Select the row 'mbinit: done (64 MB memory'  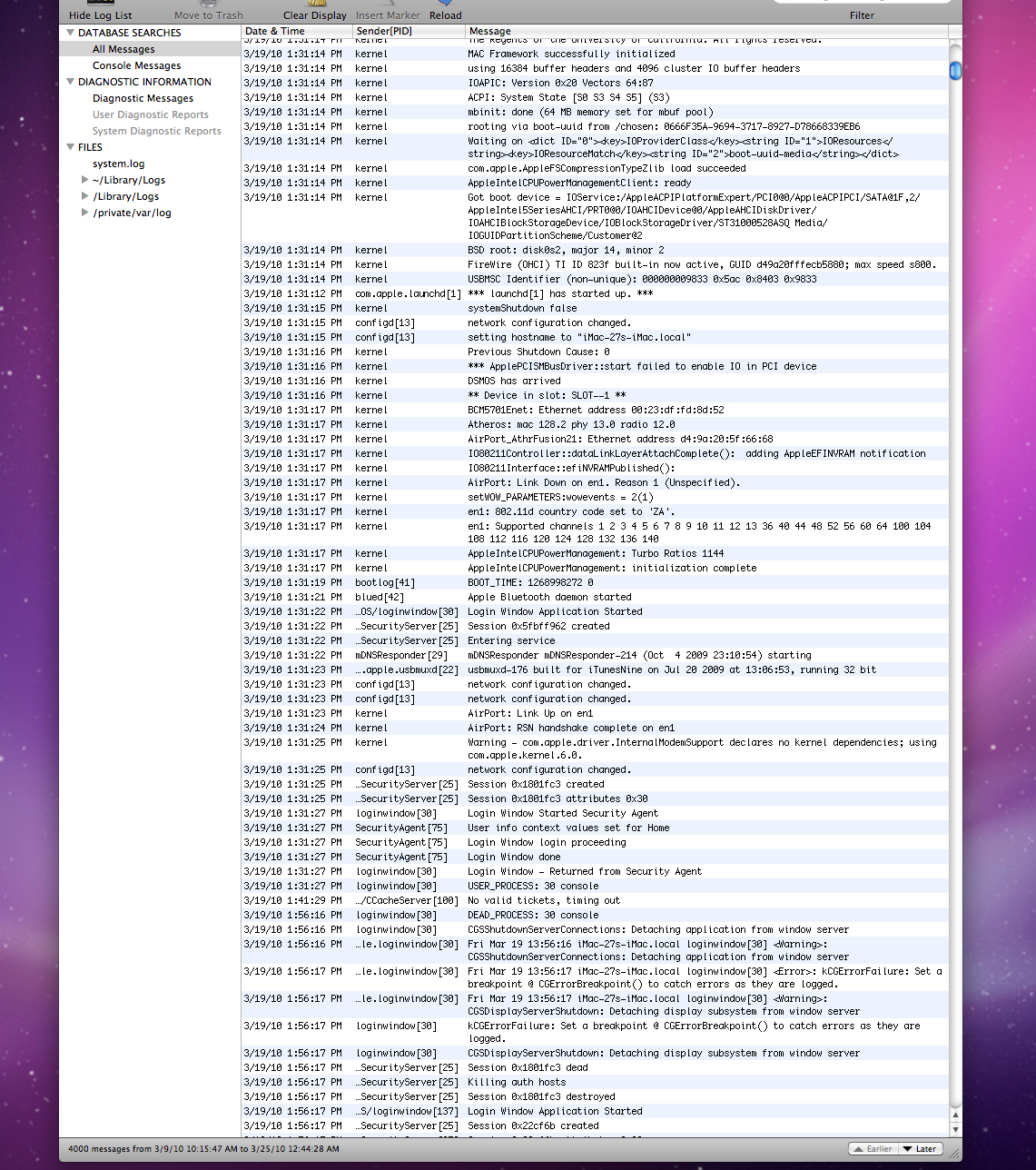tap(595, 112)
